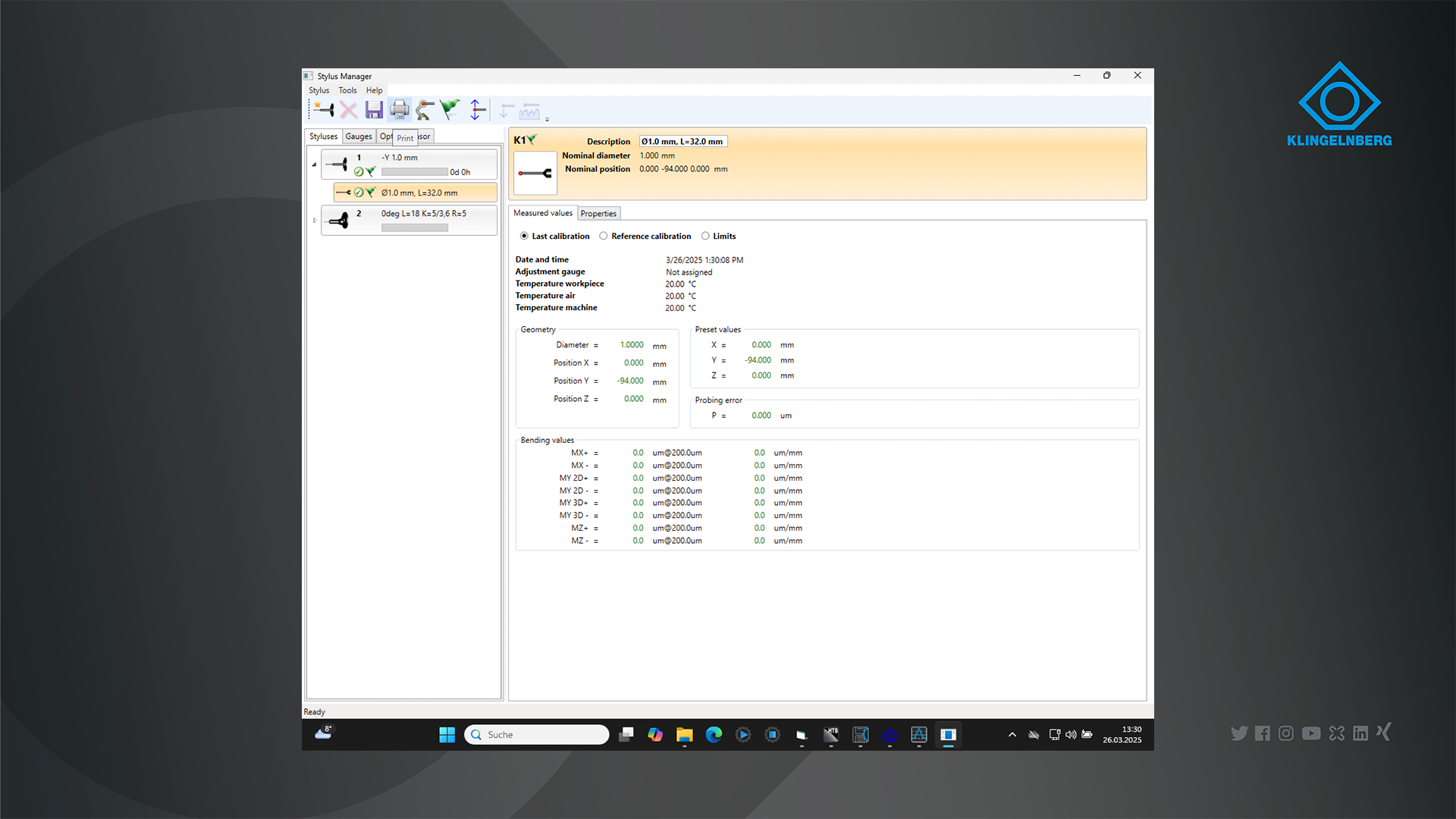Open the Windows Start menu
Viewport: 1456px width, 819px height.
click(447, 735)
